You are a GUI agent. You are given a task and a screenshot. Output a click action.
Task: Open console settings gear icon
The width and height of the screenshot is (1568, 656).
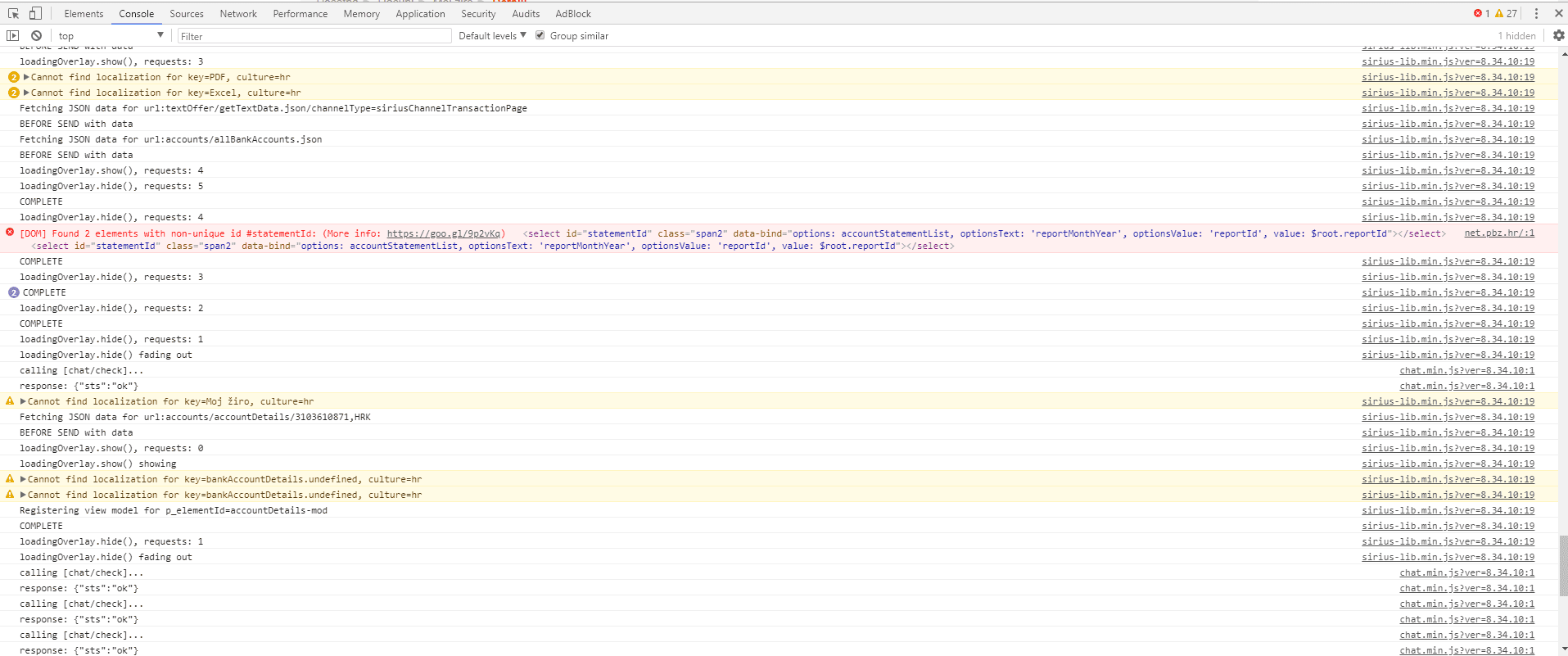[x=1558, y=35]
